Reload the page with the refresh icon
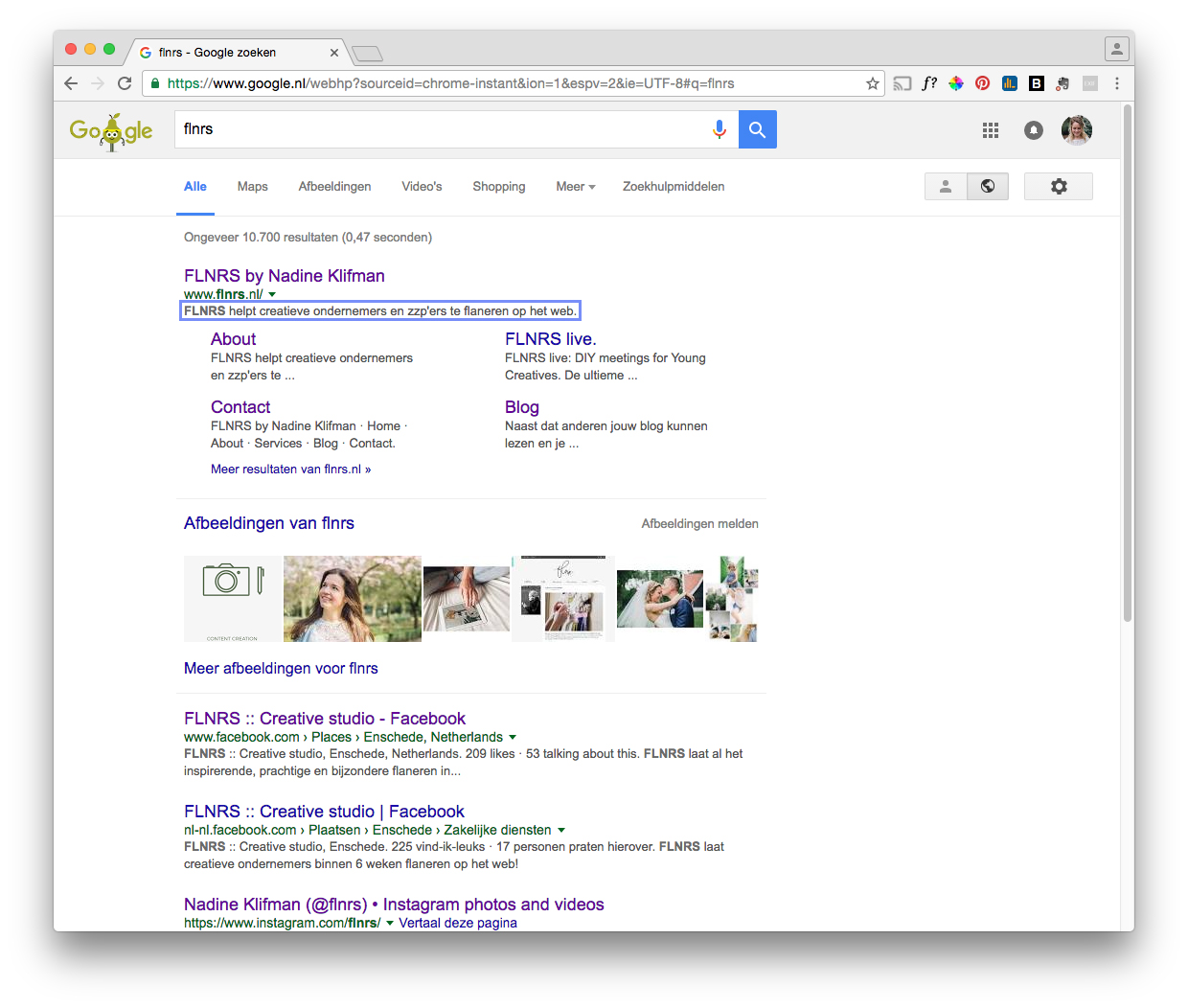Image resolution: width=1188 pixels, height=1008 pixels. [x=125, y=83]
